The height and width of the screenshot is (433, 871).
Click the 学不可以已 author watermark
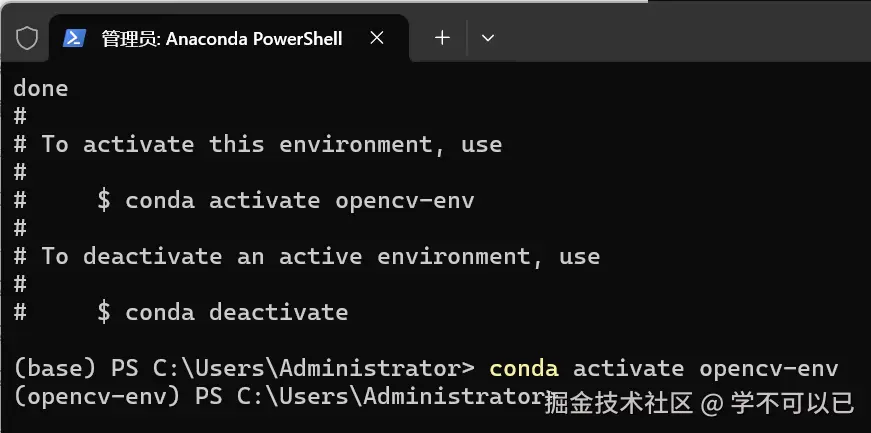pyautogui.click(x=791, y=403)
